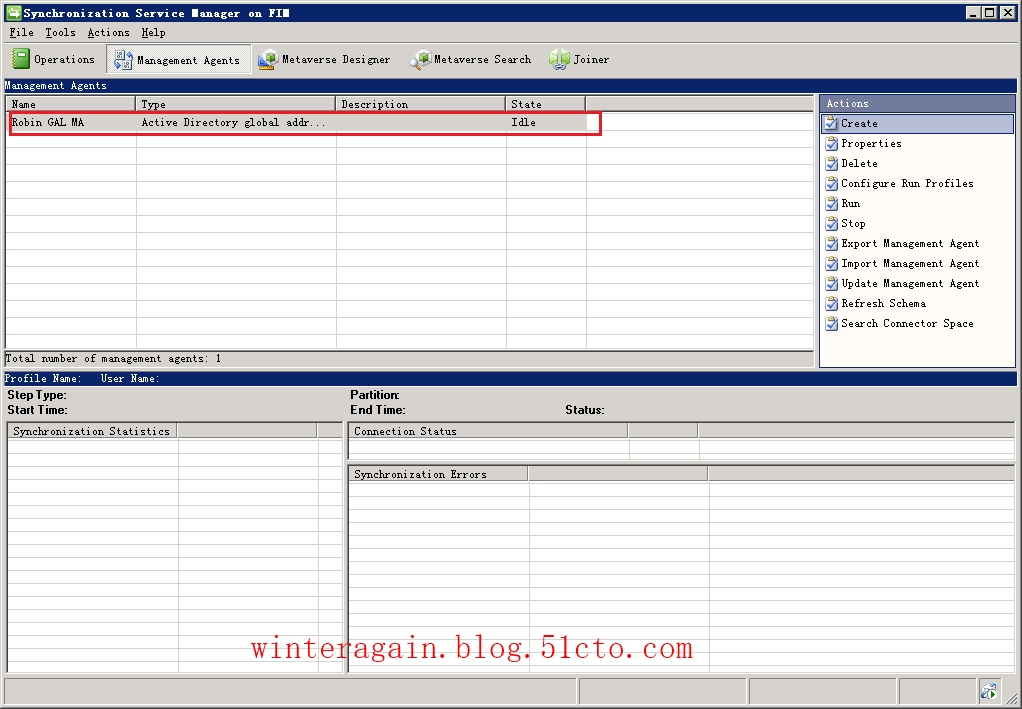Sort by the State column header

[x=546, y=104]
